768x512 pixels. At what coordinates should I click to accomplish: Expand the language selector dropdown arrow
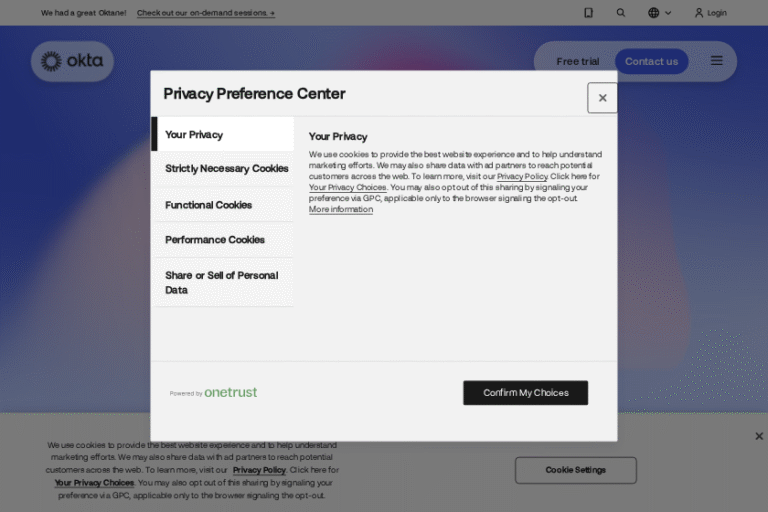coord(668,13)
